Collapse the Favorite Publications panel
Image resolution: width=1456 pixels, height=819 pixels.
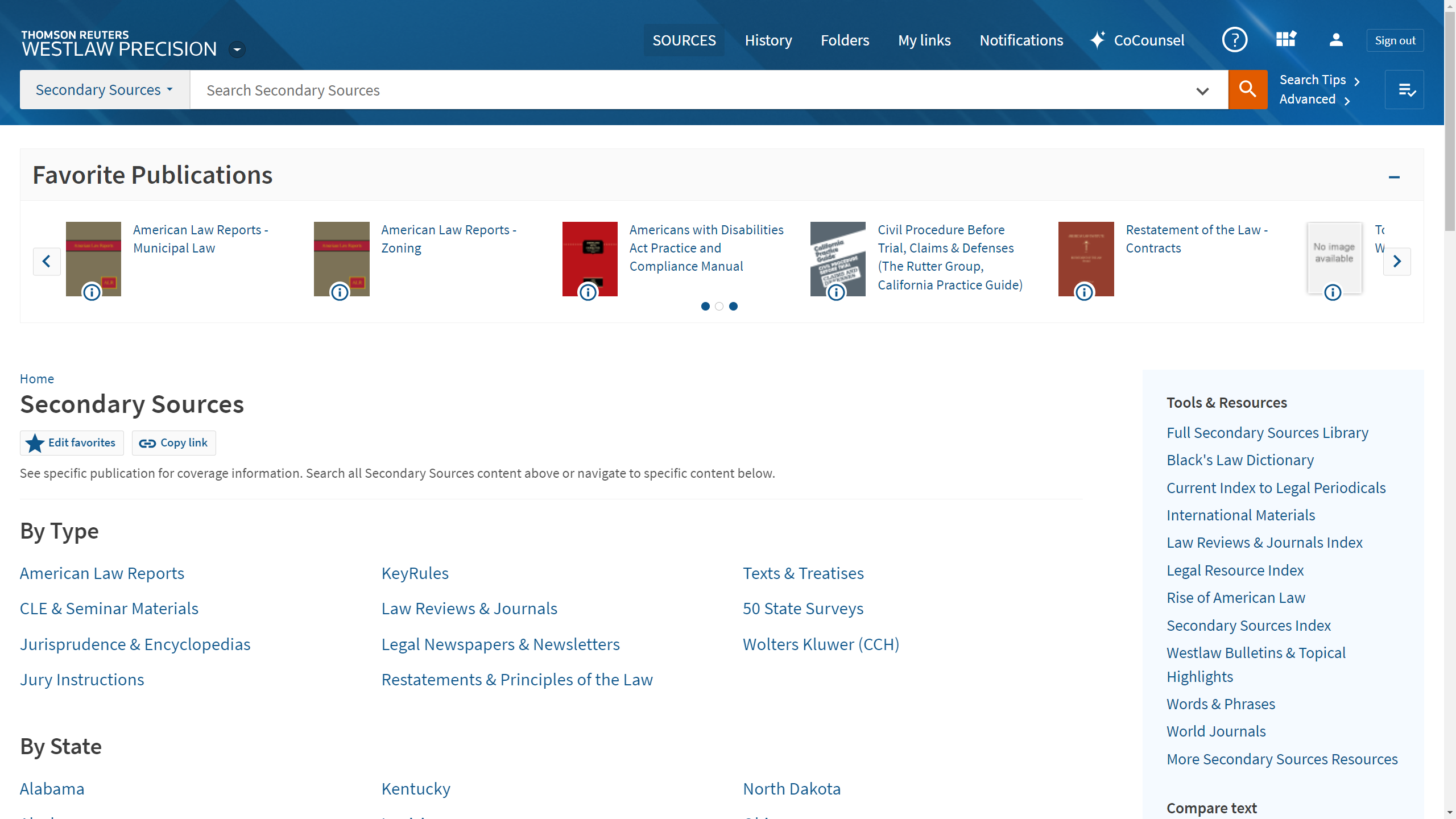pos(1394,177)
